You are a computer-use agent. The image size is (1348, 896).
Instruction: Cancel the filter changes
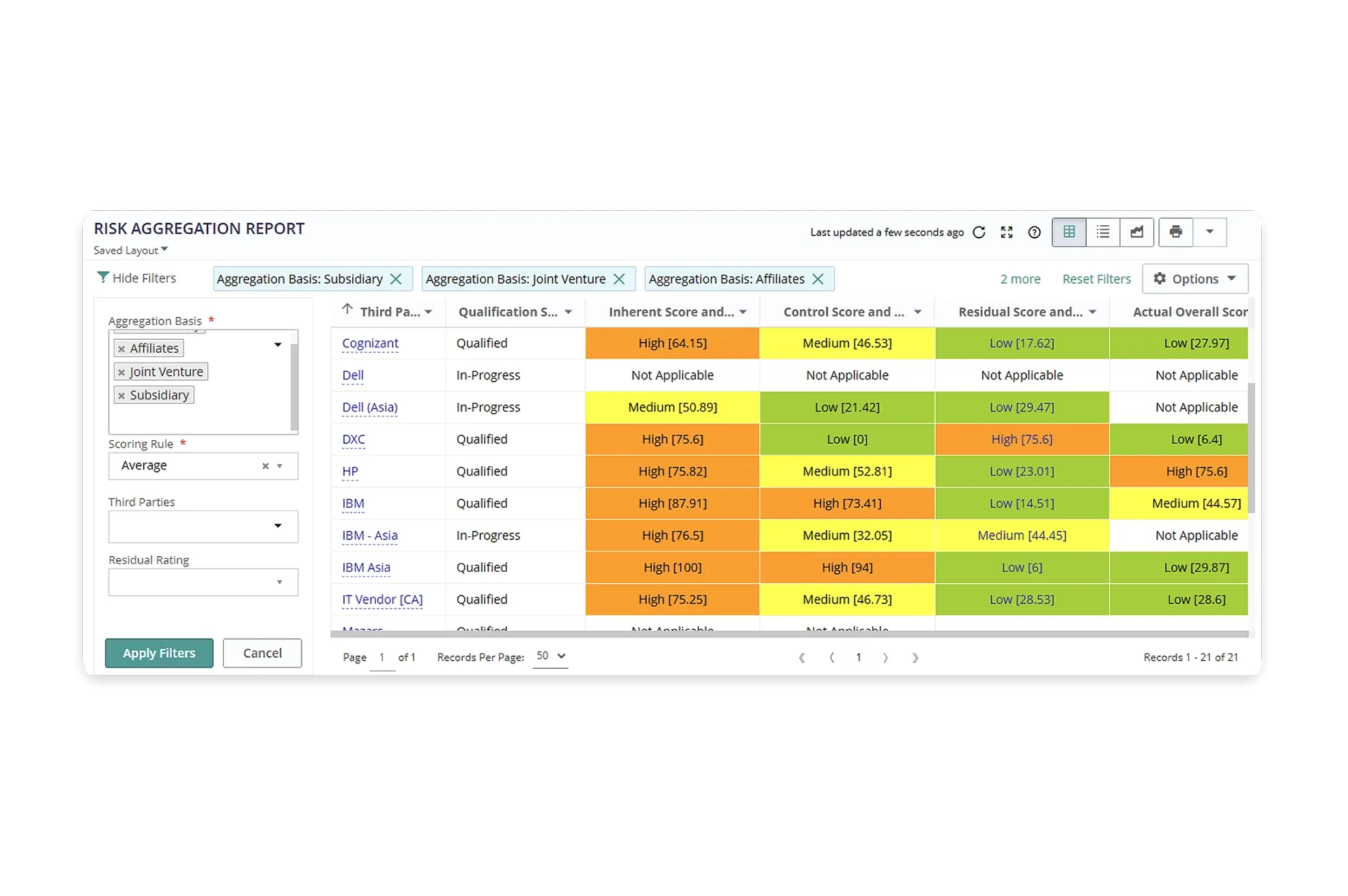point(262,653)
